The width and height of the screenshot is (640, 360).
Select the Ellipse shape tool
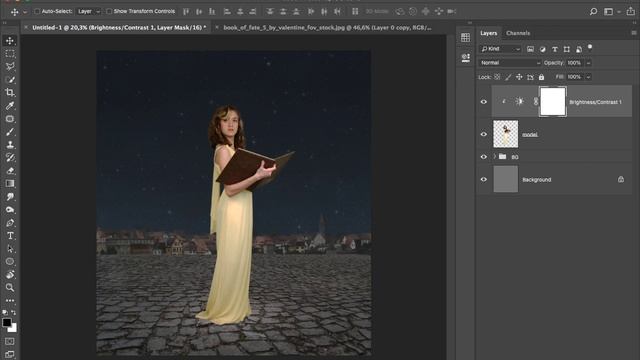[10, 262]
